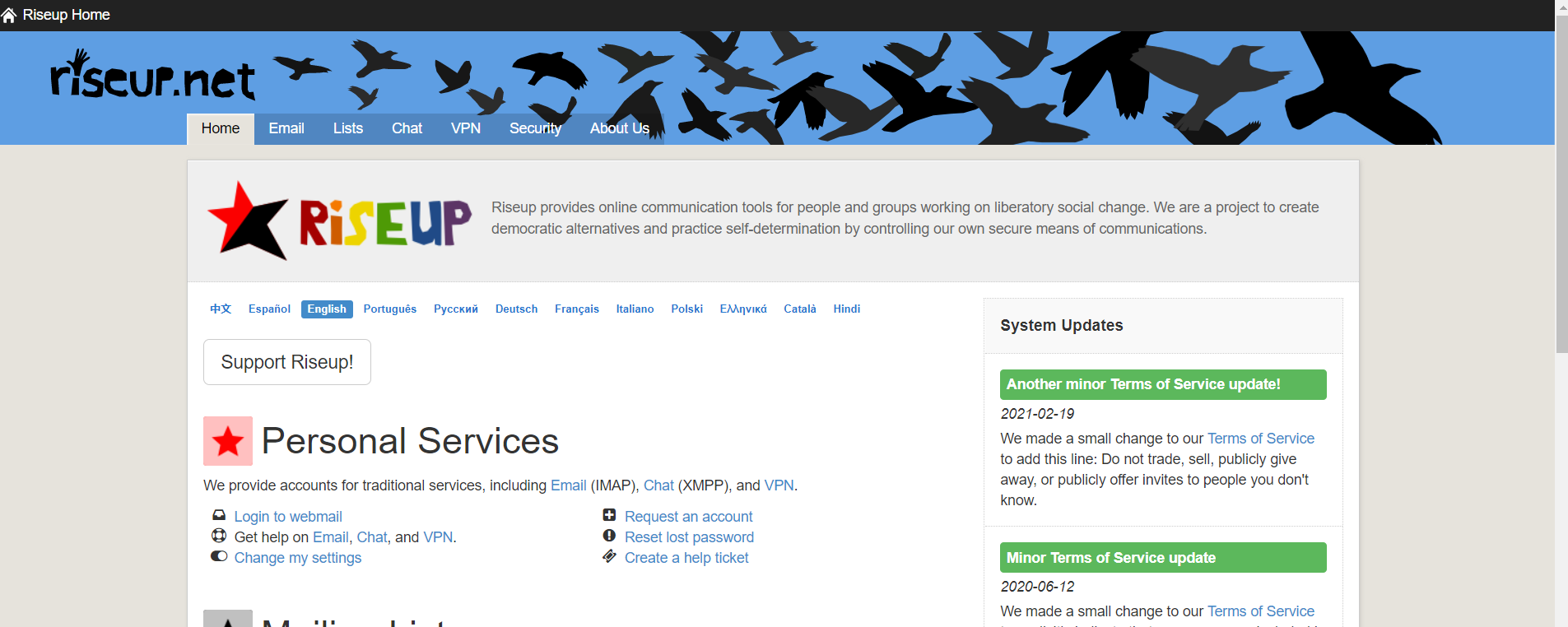1568x627 pixels.
Task: Click the date 2021-02-19
Action: 1037,414
